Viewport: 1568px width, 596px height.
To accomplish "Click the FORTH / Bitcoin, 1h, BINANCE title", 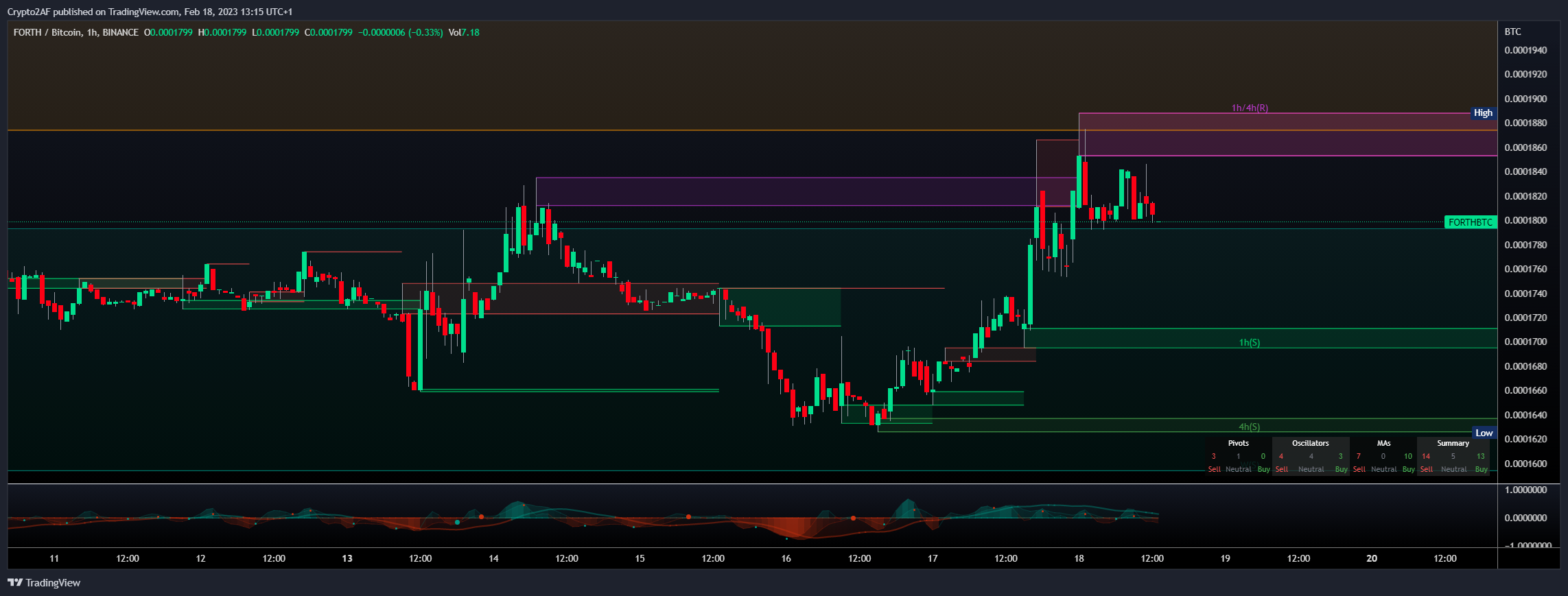I will point(75,32).
